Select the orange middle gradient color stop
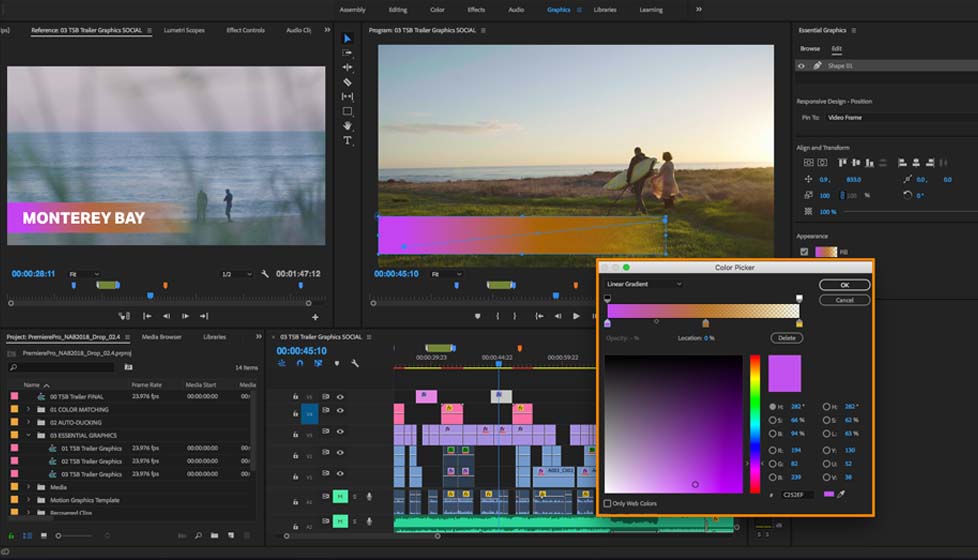The image size is (978, 560). click(705, 323)
